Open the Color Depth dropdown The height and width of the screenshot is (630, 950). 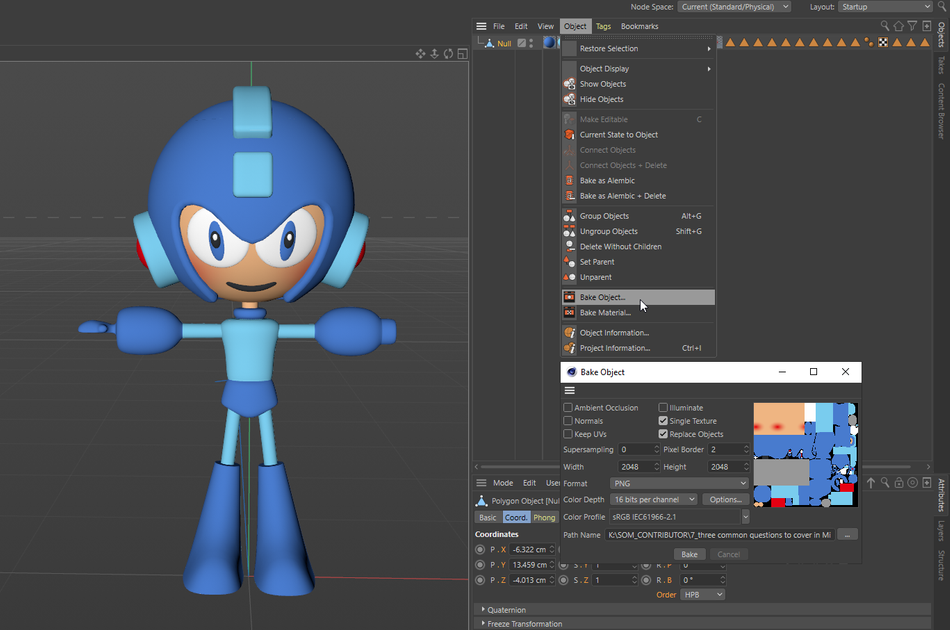(654, 500)
